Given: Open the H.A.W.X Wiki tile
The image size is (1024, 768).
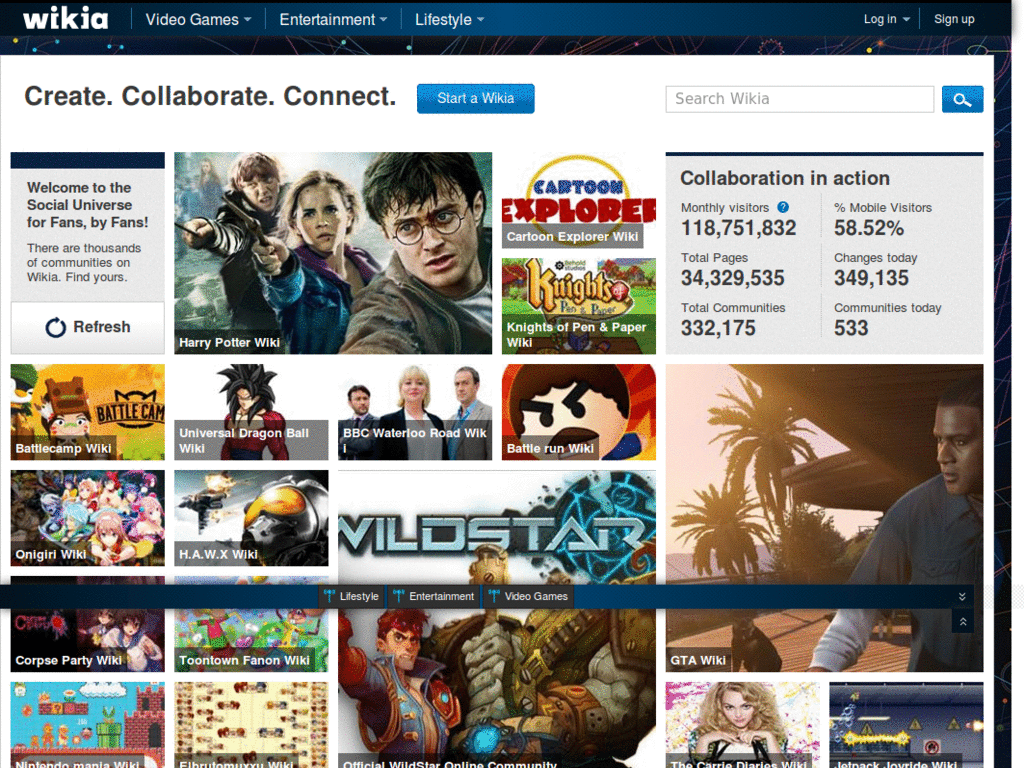Looking at the screenshot, I should pyautogui.click(x=251, y=518).
